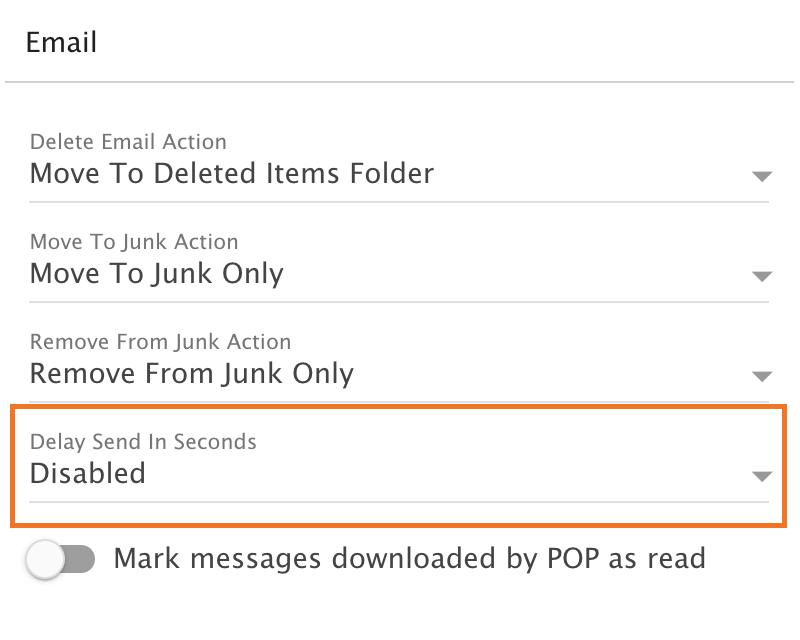Expand the Delay Send In Seconds arrow
Screen dimensions: 800x640
click(762, 477)
